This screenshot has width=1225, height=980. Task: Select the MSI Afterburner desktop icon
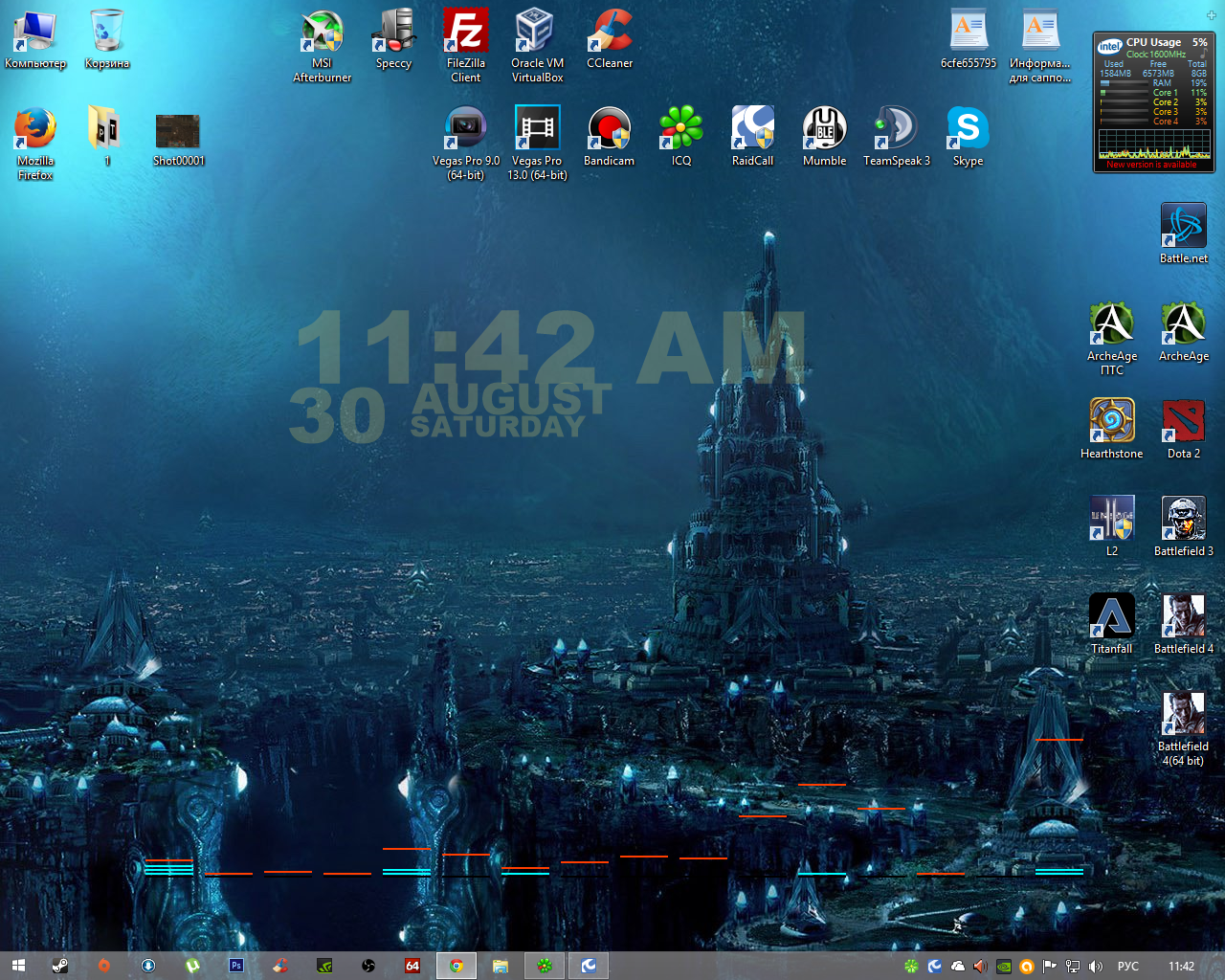coord(323,32)
